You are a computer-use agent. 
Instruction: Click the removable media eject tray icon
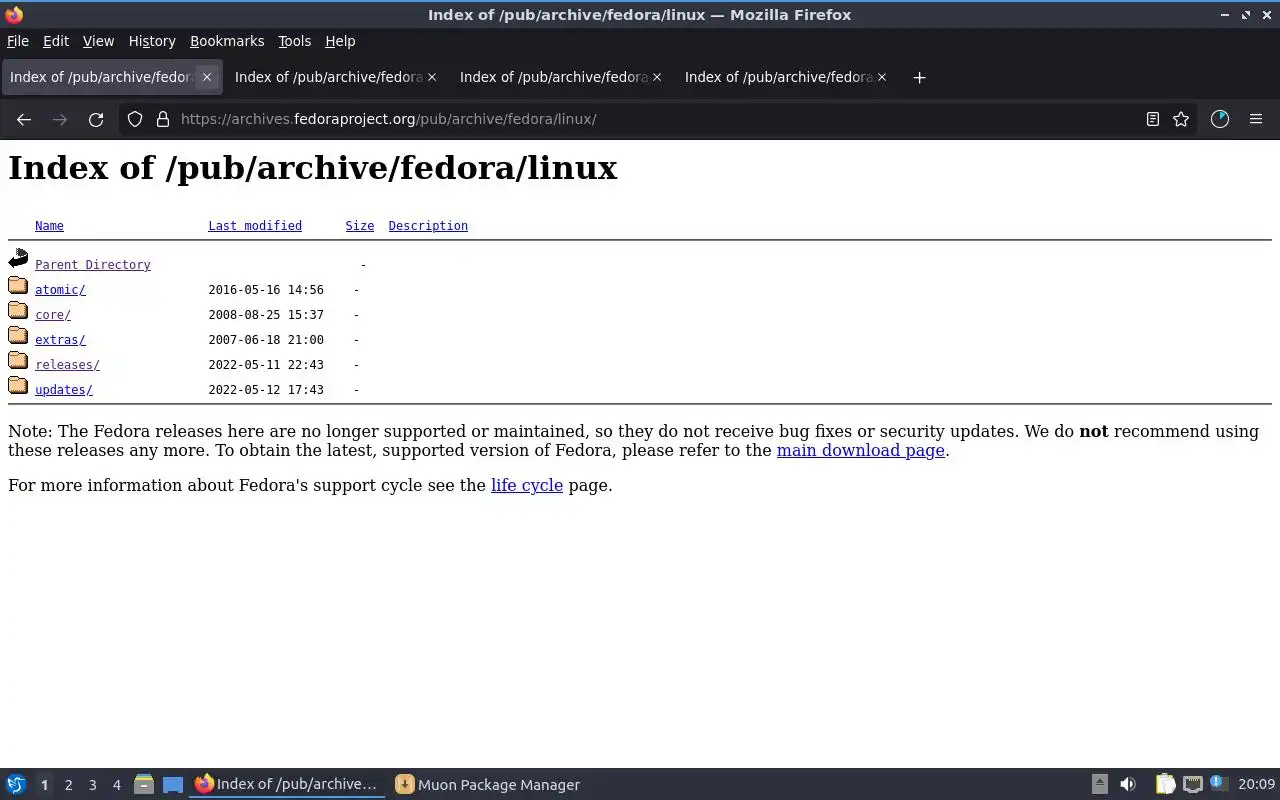[1100, 785]
